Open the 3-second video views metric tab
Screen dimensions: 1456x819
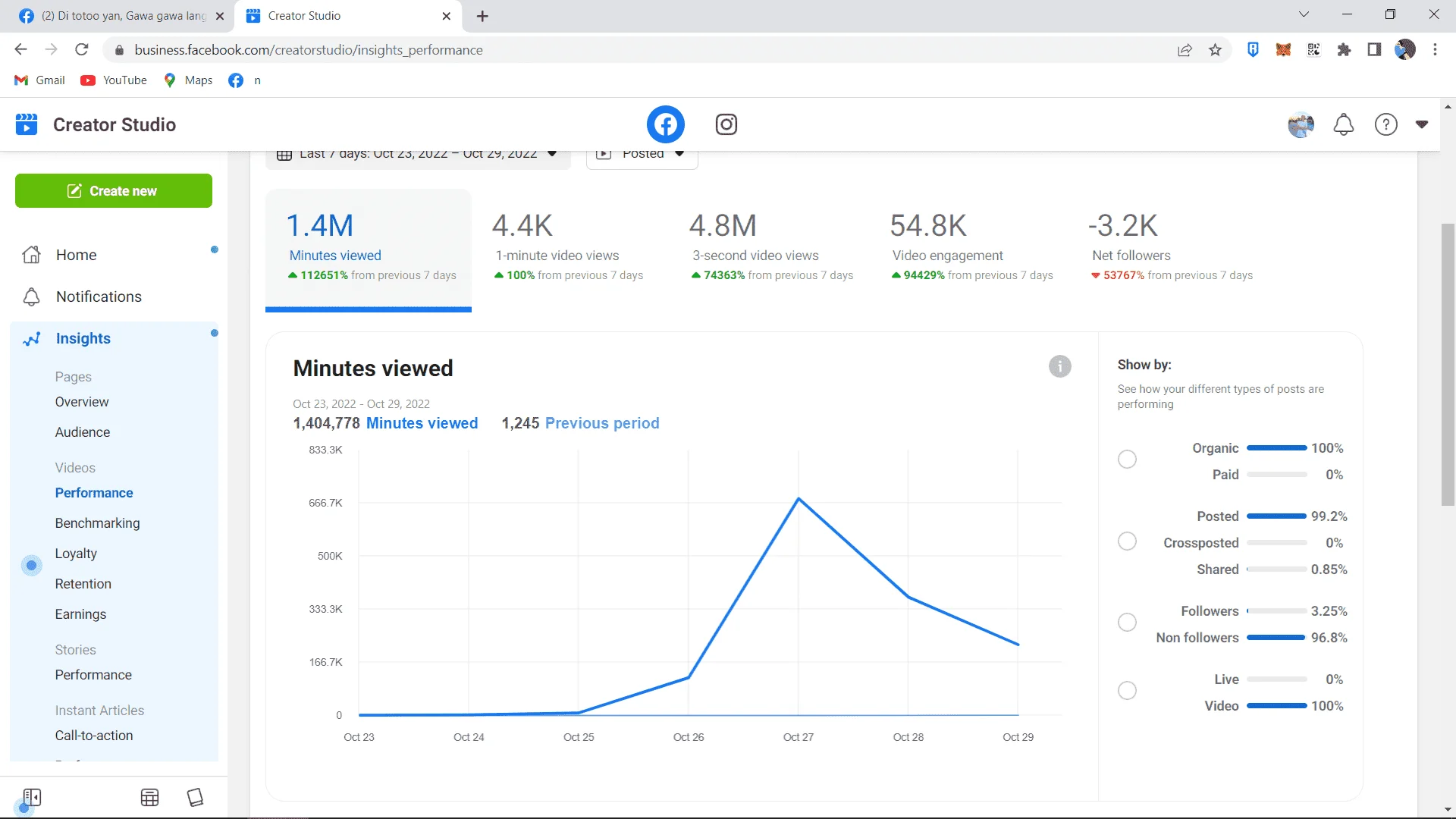[x=771, y=247]
